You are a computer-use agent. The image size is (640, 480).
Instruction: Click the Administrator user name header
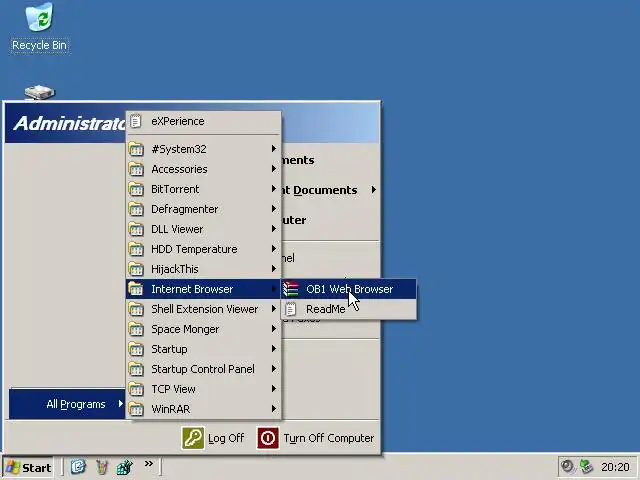70,124
